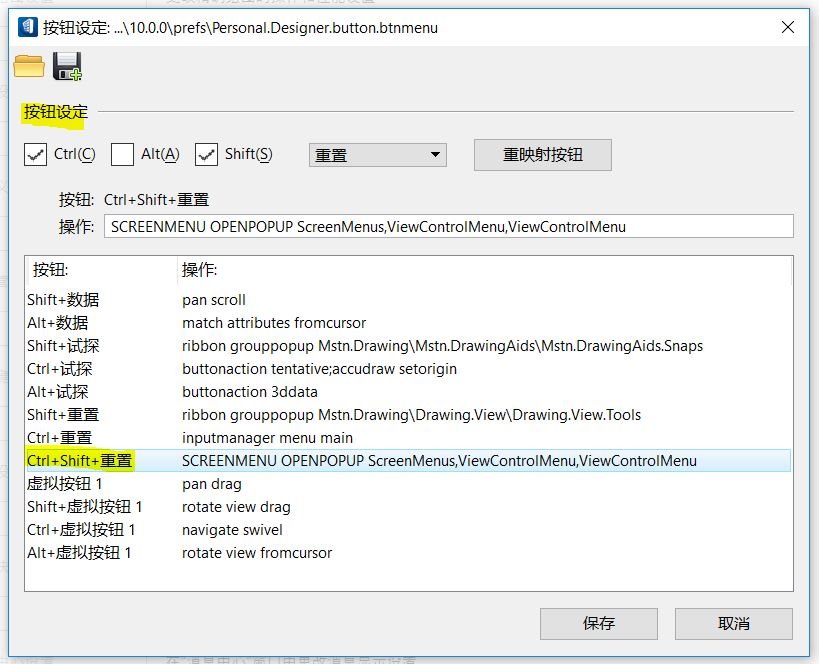Select the Alt+试探 row
Screen dimensions: 819x664
(x=408, y=392)
